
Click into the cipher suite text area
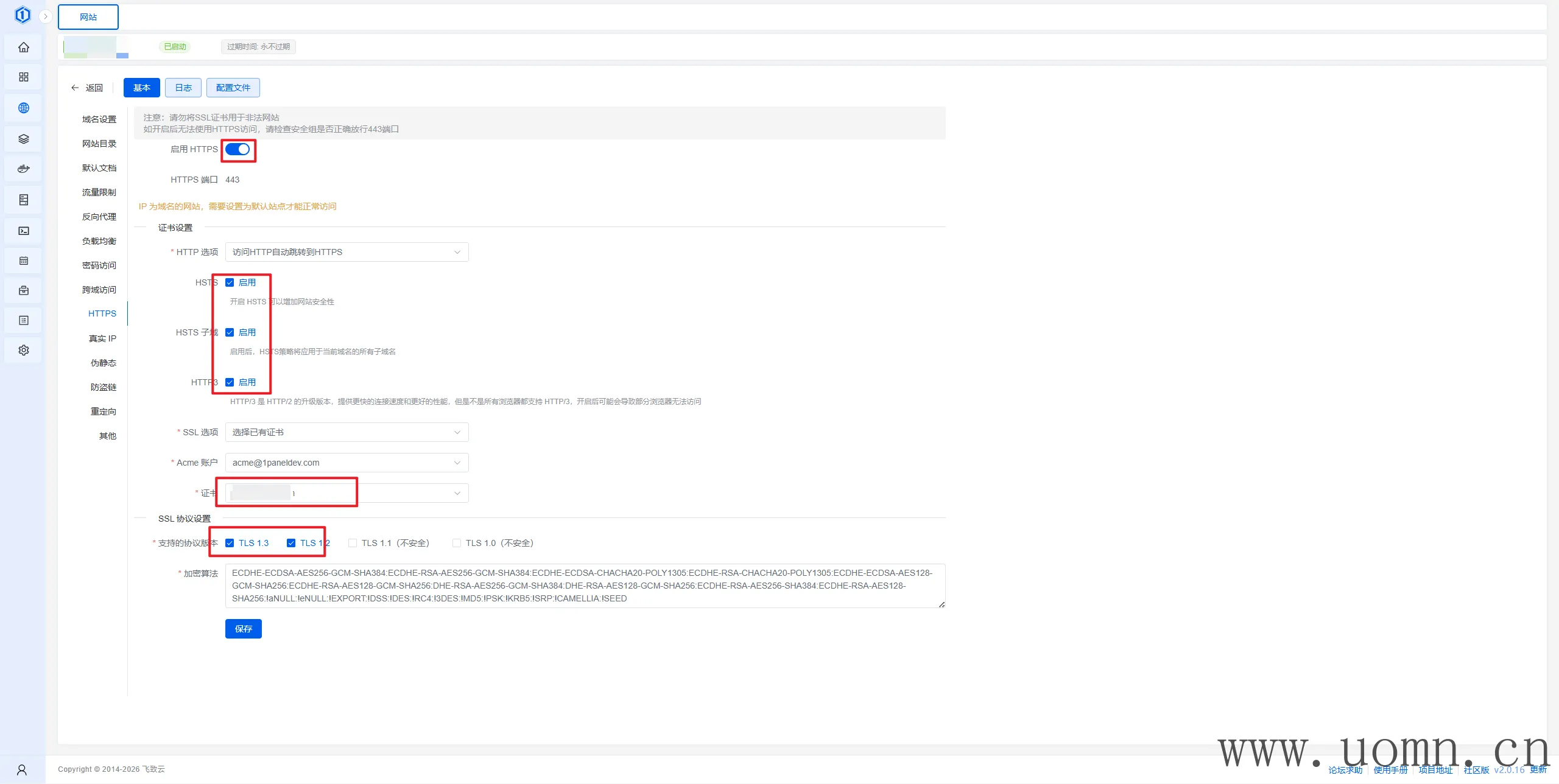585,586
